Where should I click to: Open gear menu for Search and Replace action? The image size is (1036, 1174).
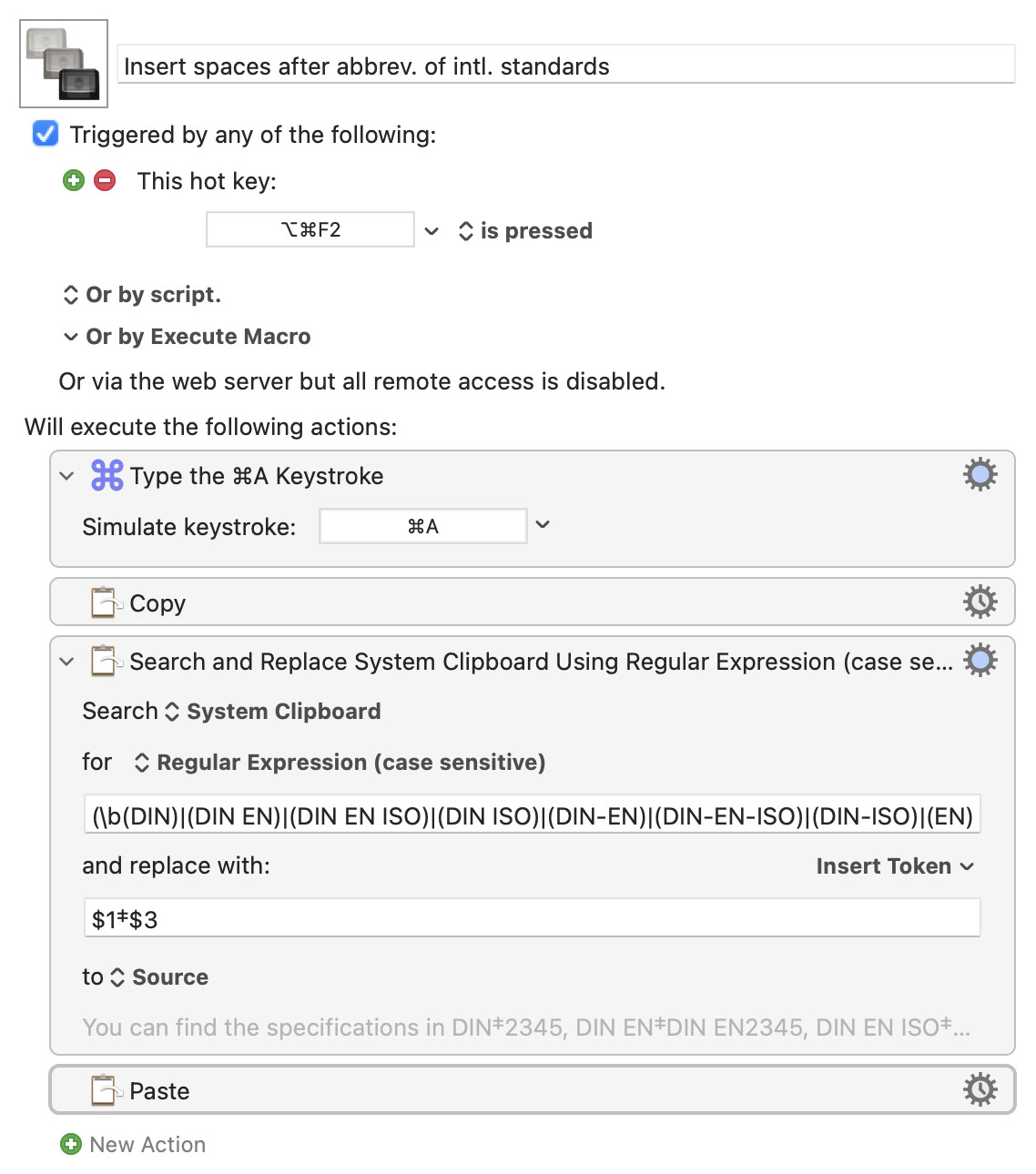point(980,661)
